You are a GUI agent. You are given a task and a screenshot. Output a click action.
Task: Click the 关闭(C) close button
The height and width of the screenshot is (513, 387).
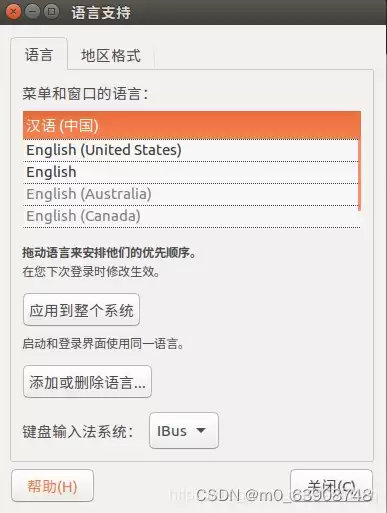(x=331, y=486)
